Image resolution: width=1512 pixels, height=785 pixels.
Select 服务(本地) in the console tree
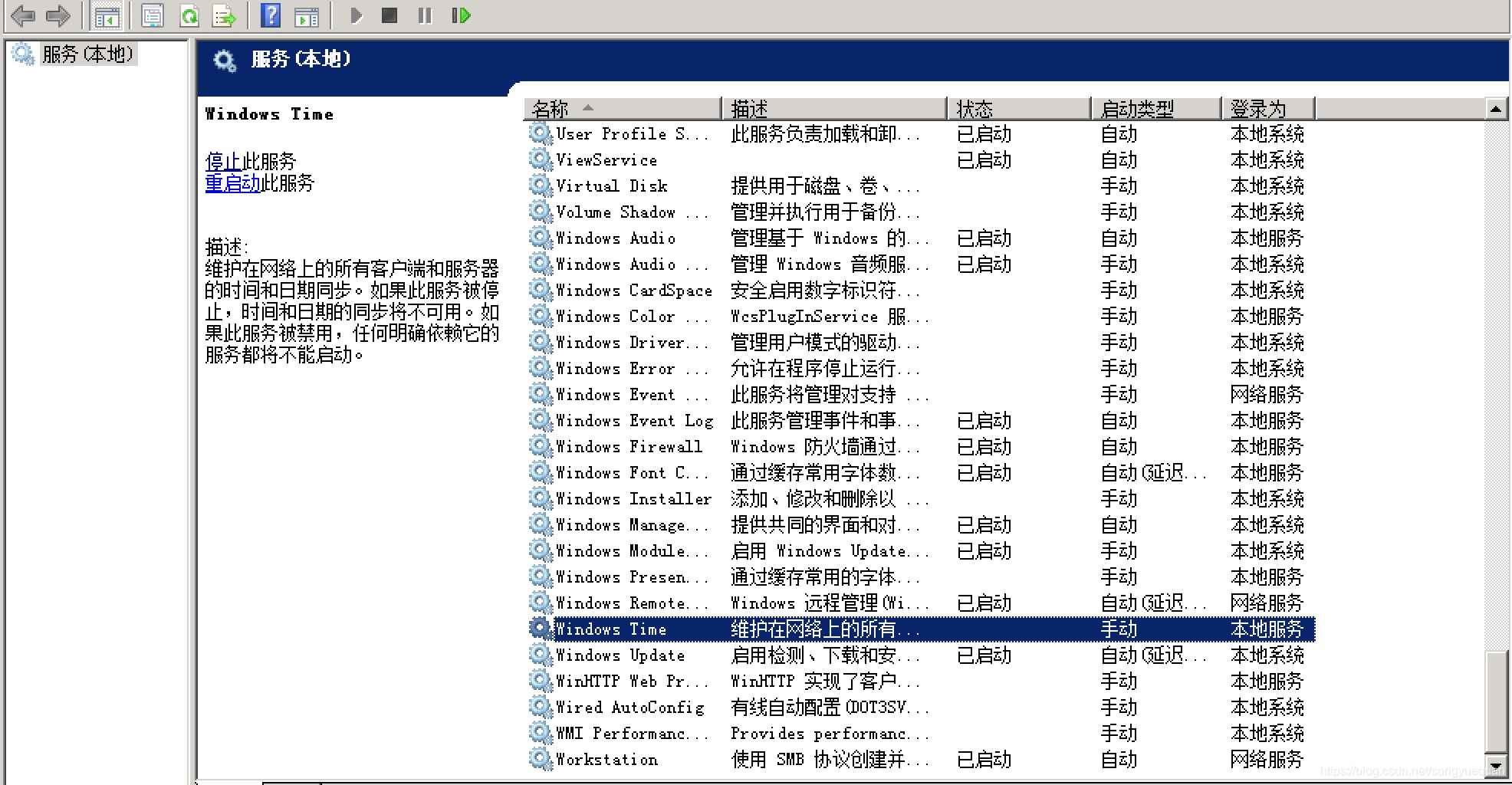click(x=88, y=54)
